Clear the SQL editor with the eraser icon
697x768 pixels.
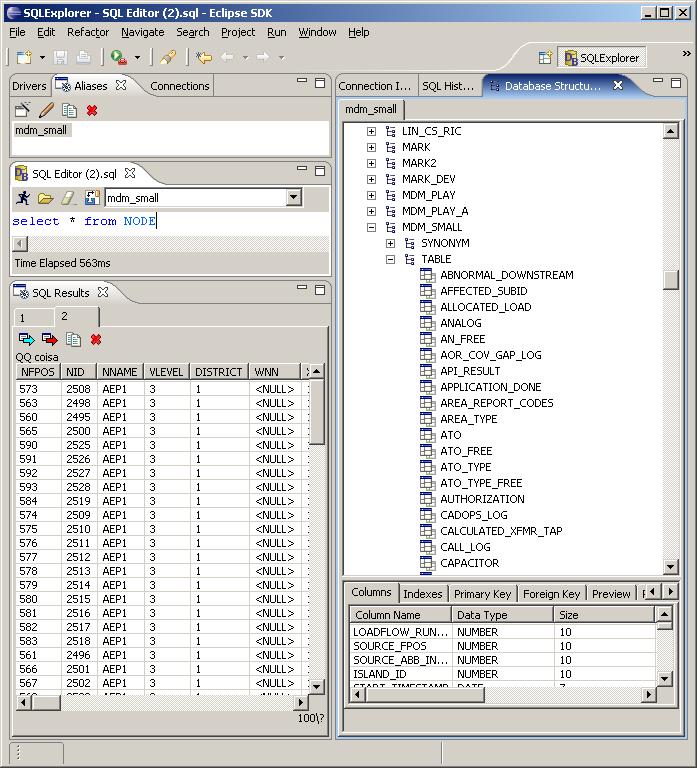click(68, 198)
